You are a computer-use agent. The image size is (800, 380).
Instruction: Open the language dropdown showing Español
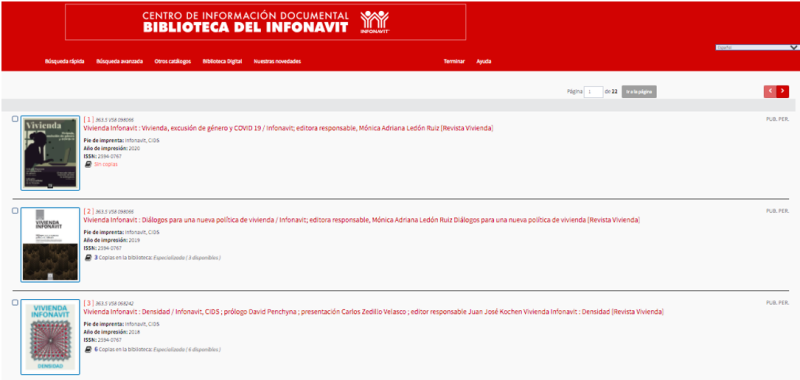pos(757,47)
